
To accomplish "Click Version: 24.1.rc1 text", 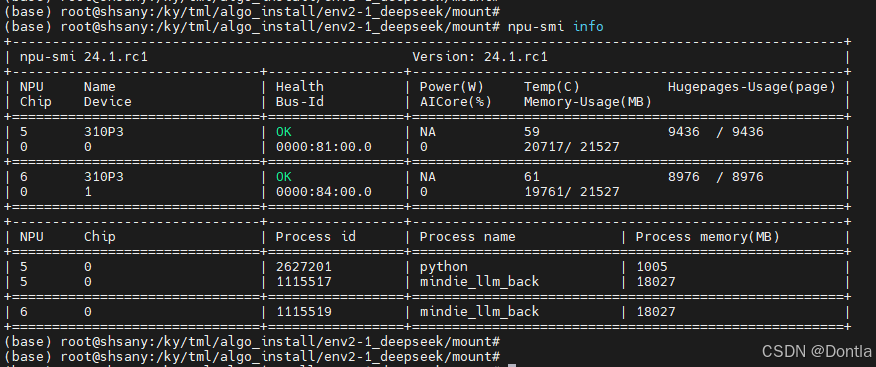I will click(x=480, y=56).
